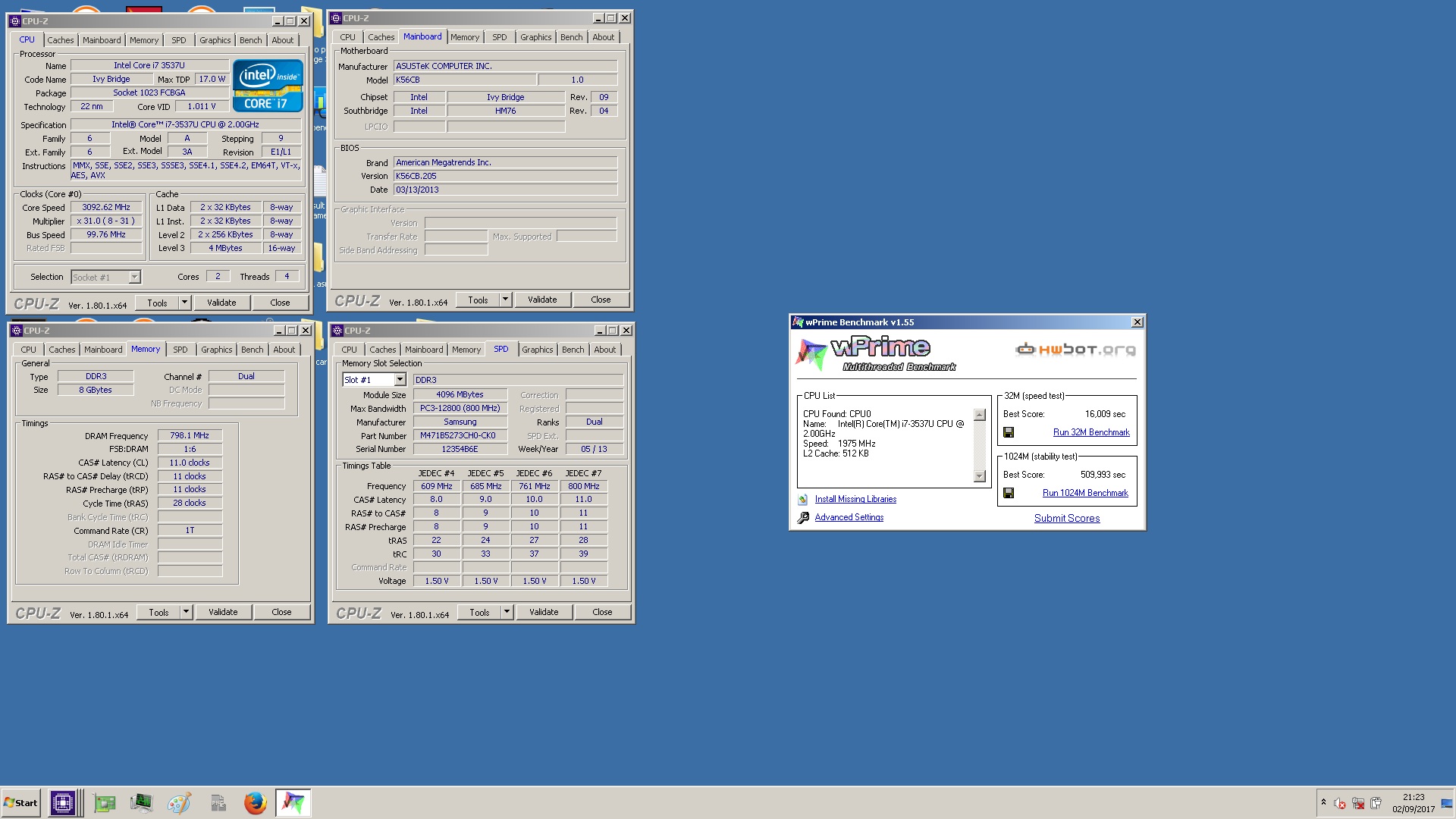Switch to Caches tab in the CPU window
1456x819 pixels.
(x=61, y=40)
